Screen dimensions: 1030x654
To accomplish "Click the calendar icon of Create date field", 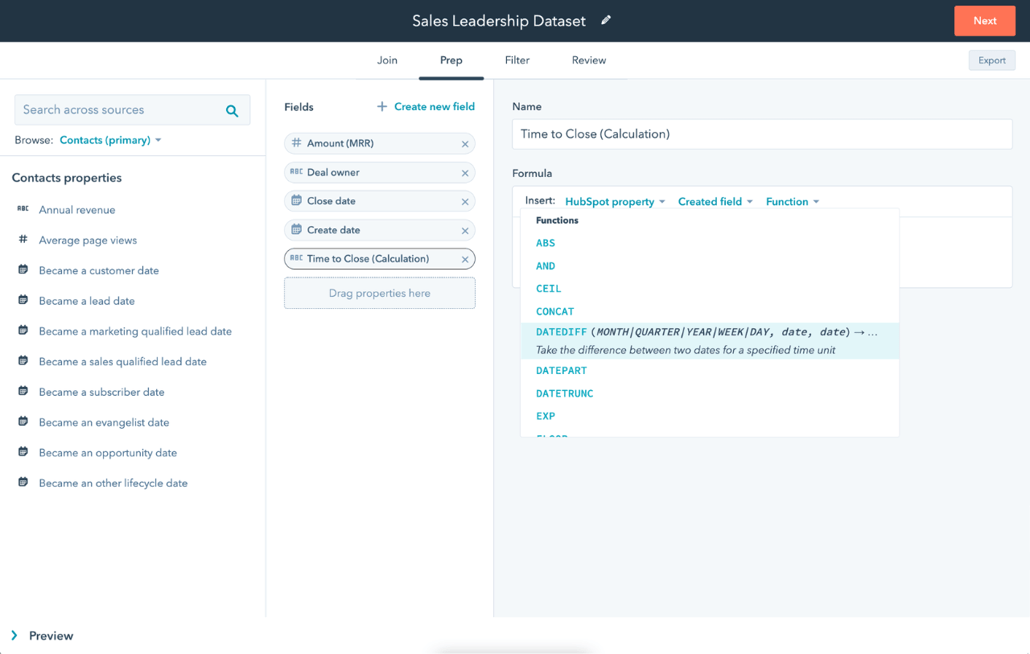I will (296, 229).
